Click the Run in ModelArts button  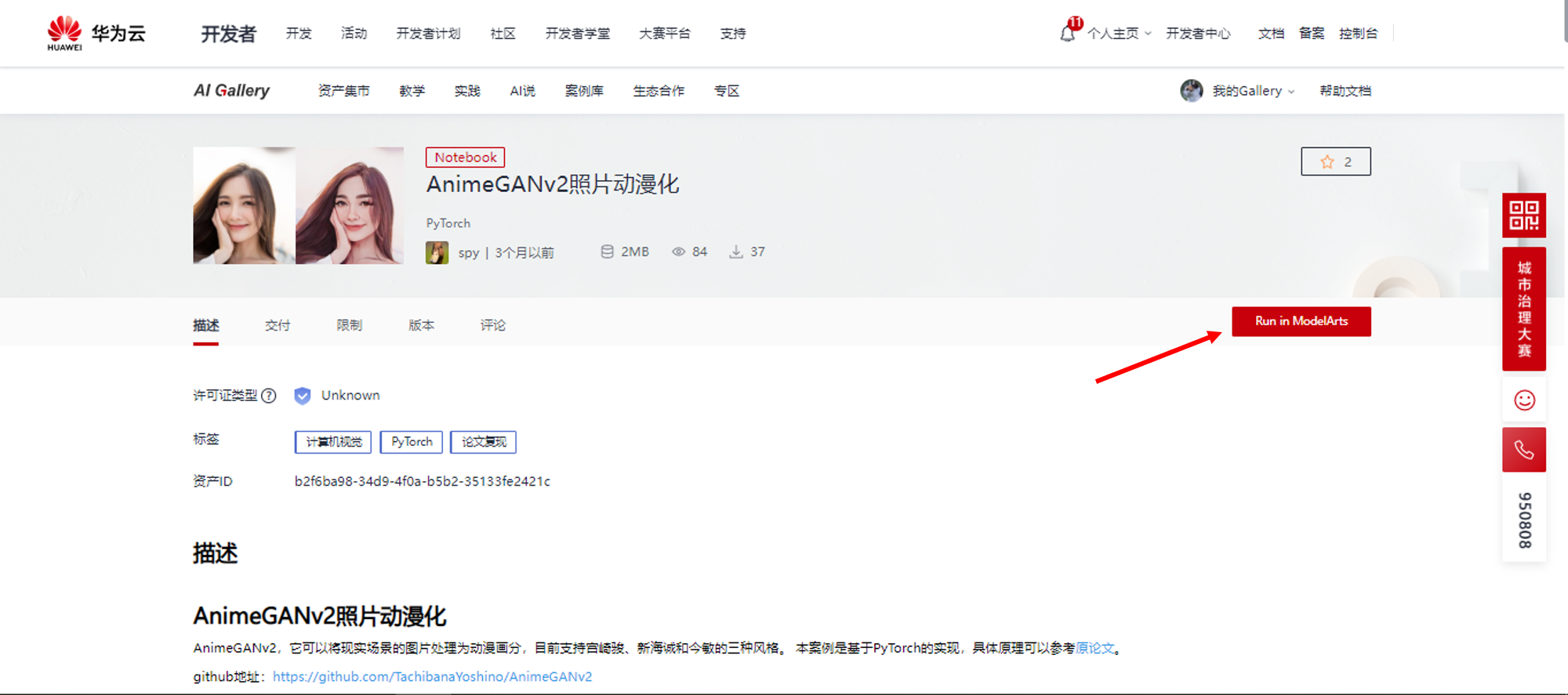(1301, 321)
